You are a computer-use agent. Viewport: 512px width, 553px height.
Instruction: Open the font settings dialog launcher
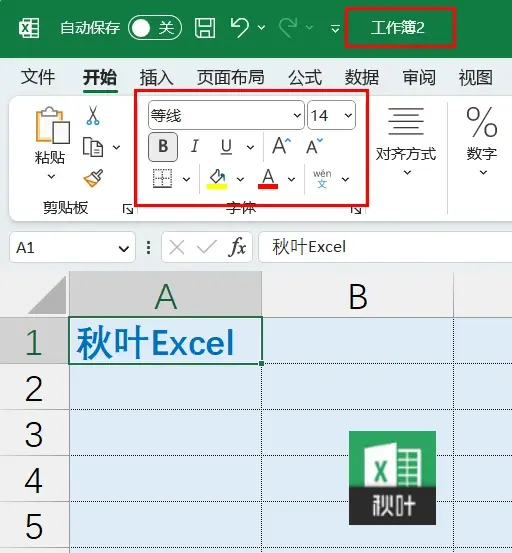pos(356,210)
